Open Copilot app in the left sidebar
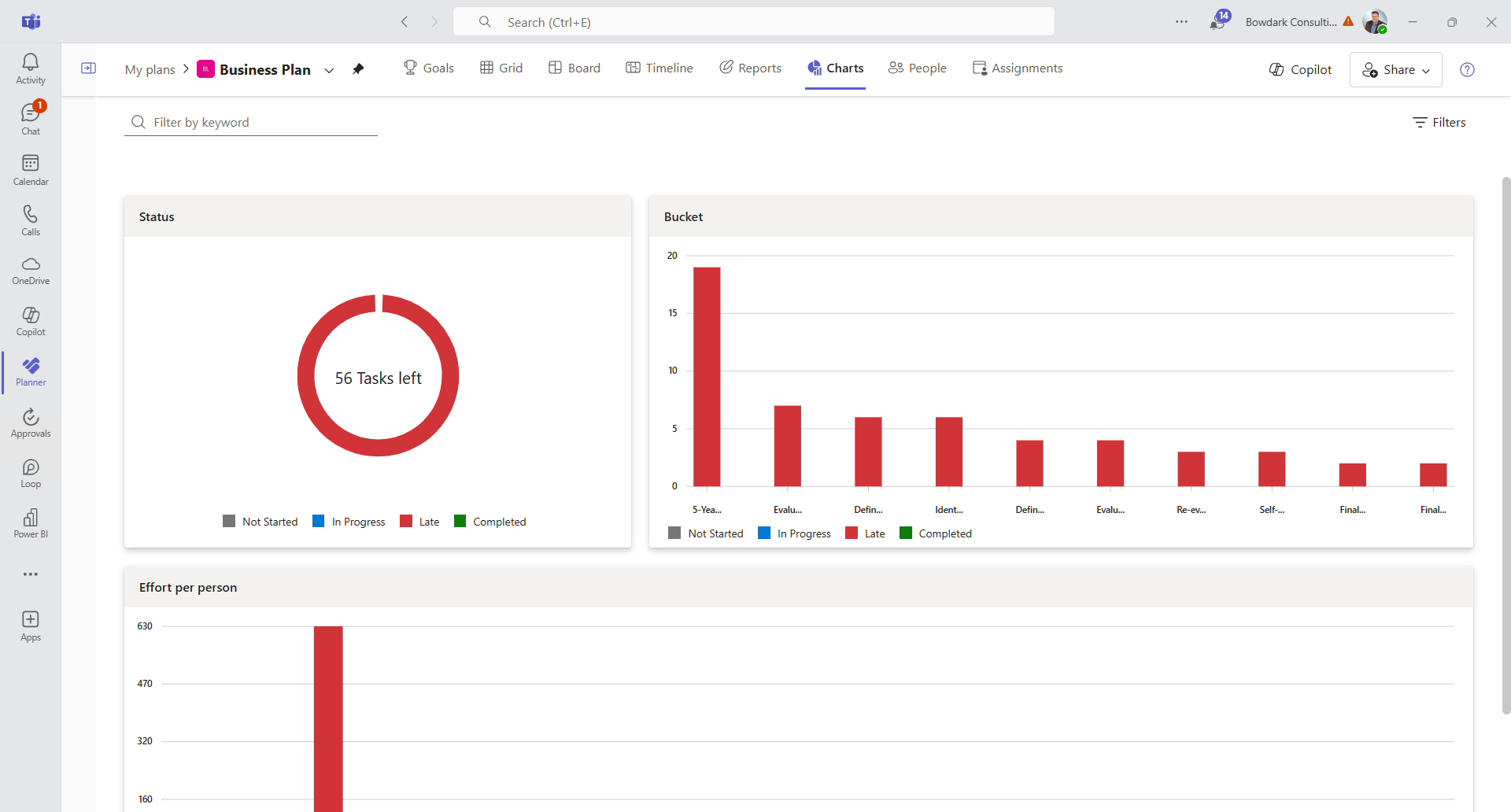 (31, 321)
